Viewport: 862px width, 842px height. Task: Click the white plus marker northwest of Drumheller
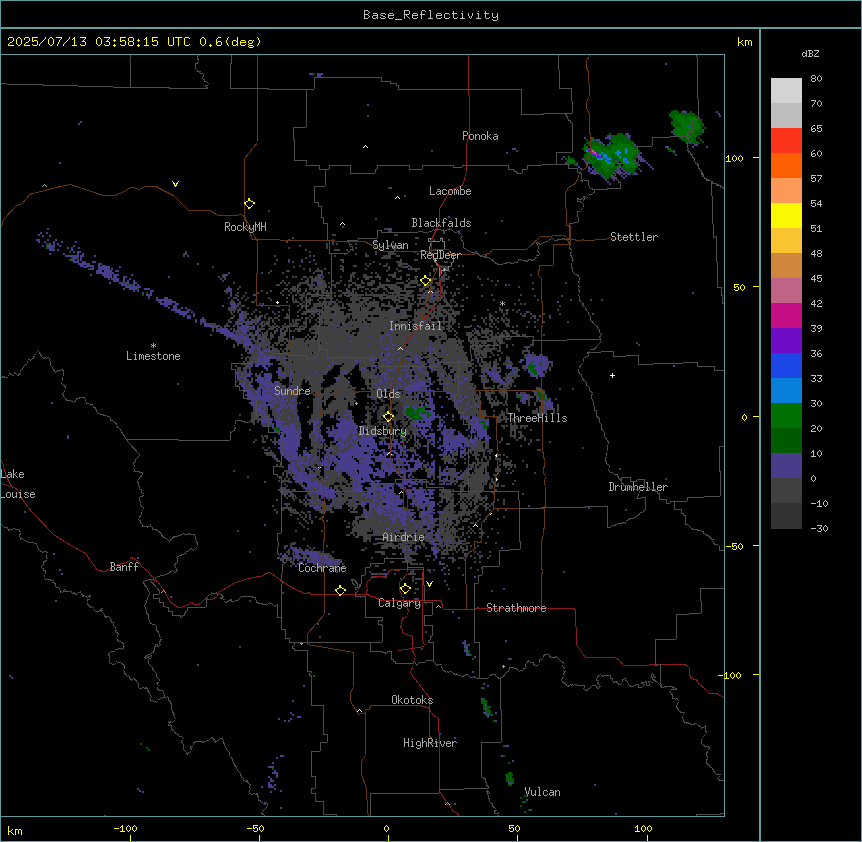pos(612,375)
